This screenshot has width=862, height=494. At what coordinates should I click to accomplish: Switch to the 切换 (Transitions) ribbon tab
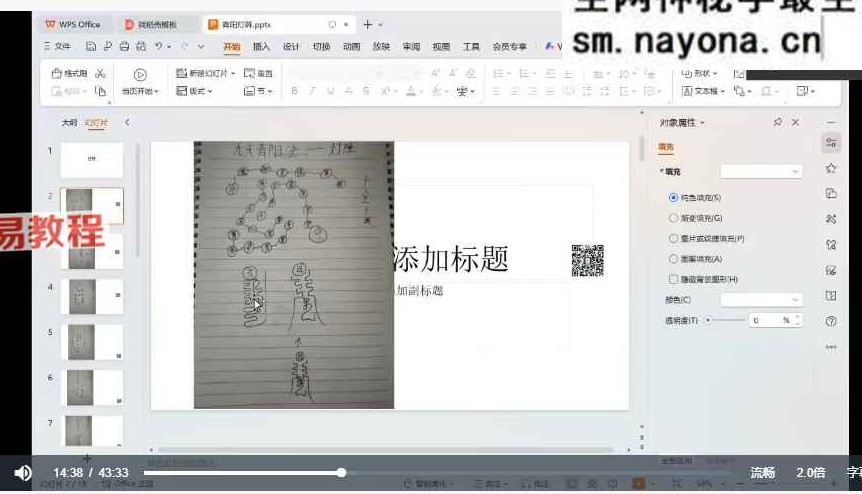pyautogui.click(x=321, y=47)
